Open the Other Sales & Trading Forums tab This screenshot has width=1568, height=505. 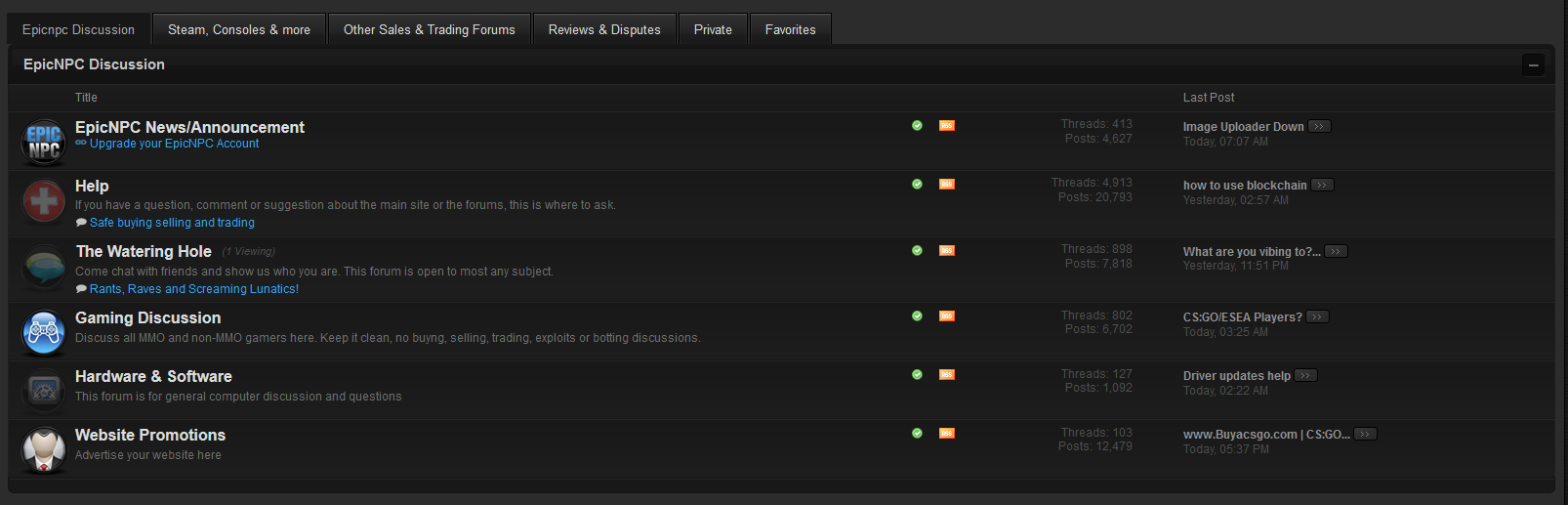(430, 29)
